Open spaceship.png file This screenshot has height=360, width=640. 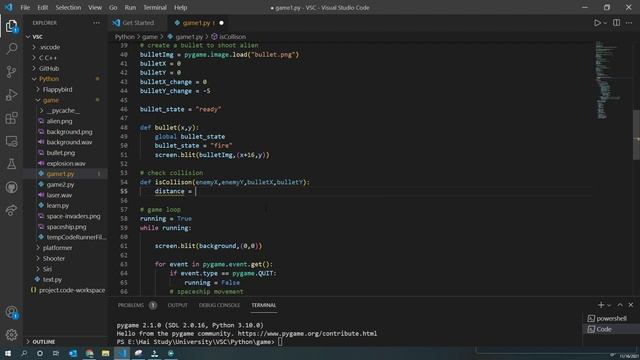[x=66, y=227]
